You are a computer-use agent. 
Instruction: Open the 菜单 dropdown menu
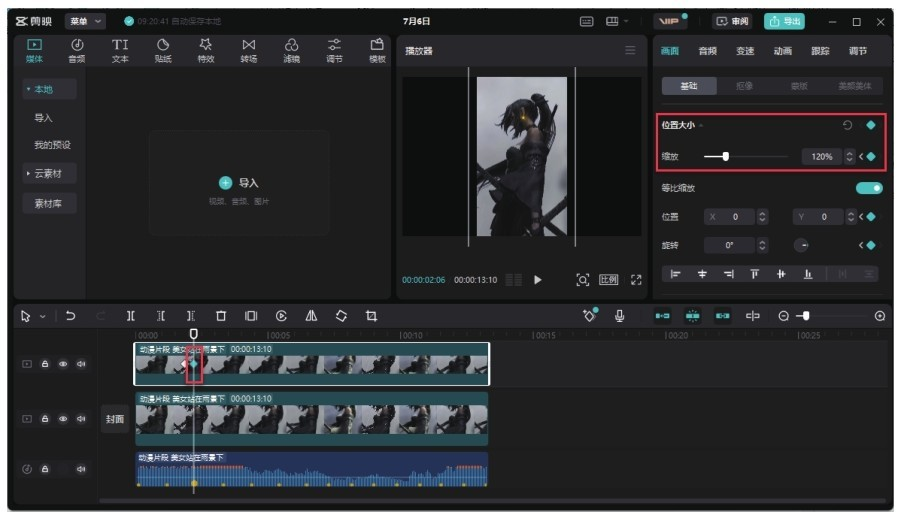pyautogui.click(x=85, y=21)
